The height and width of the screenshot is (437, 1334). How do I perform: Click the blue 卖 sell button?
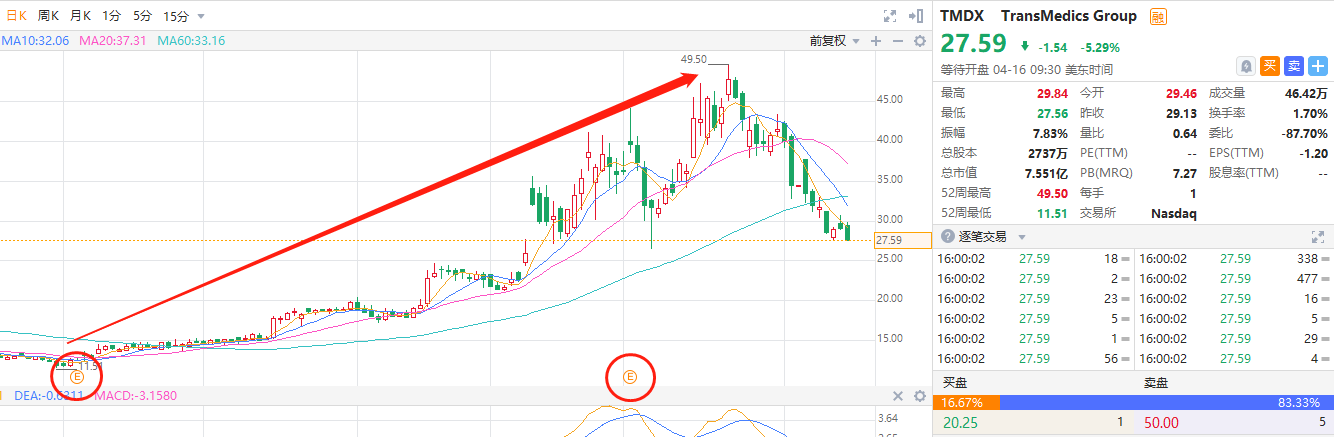[x=1293, y=65]
